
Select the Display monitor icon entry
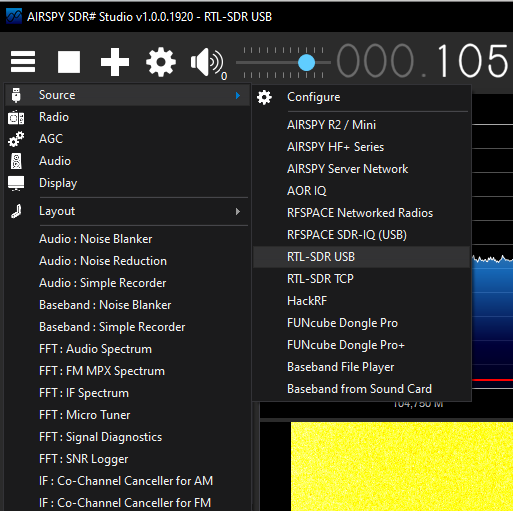point(16,183)
